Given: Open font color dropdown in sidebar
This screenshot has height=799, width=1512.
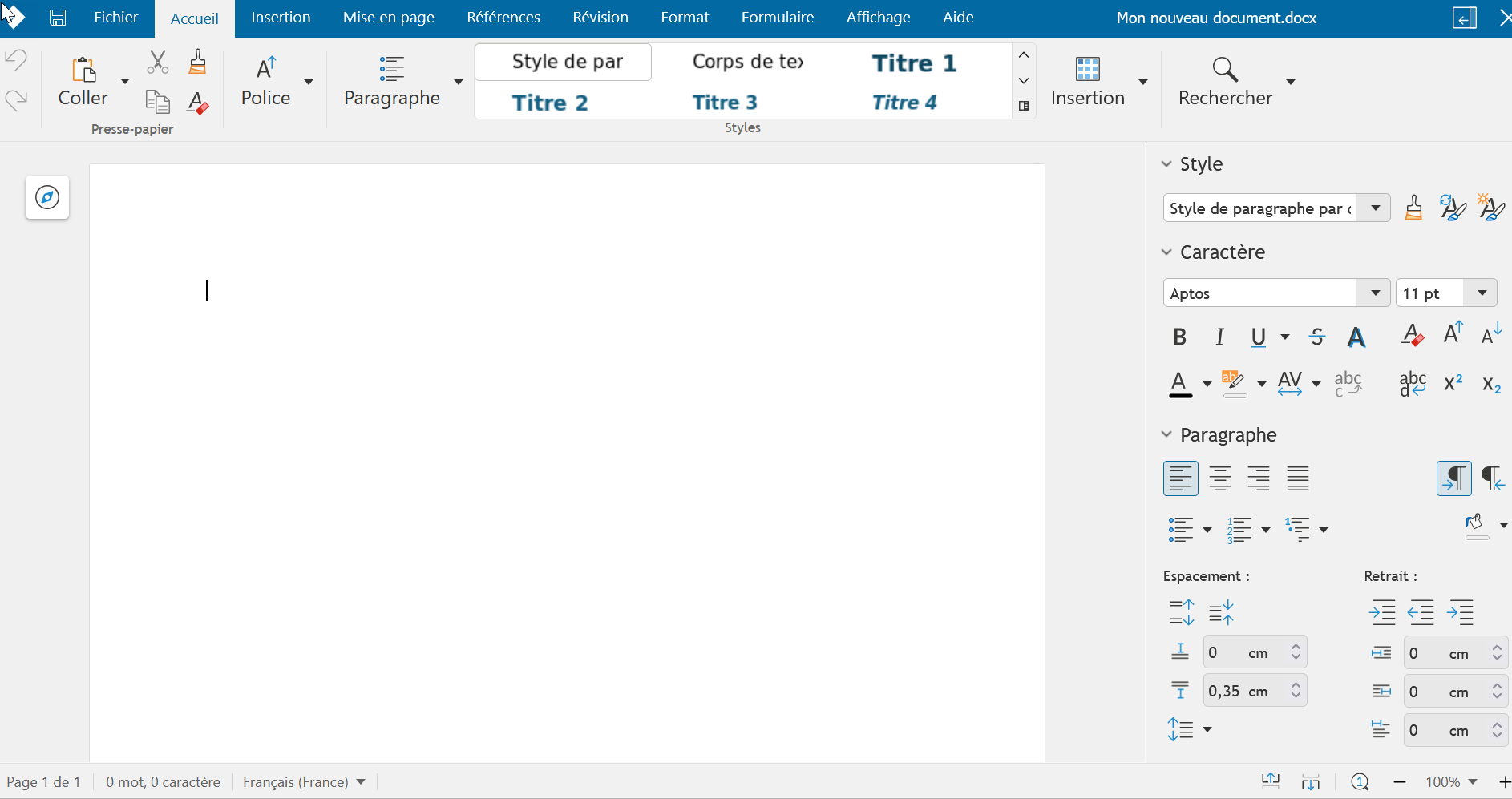Looking at the screenshot, I should pyautogui.click(x=1207, y=384).
